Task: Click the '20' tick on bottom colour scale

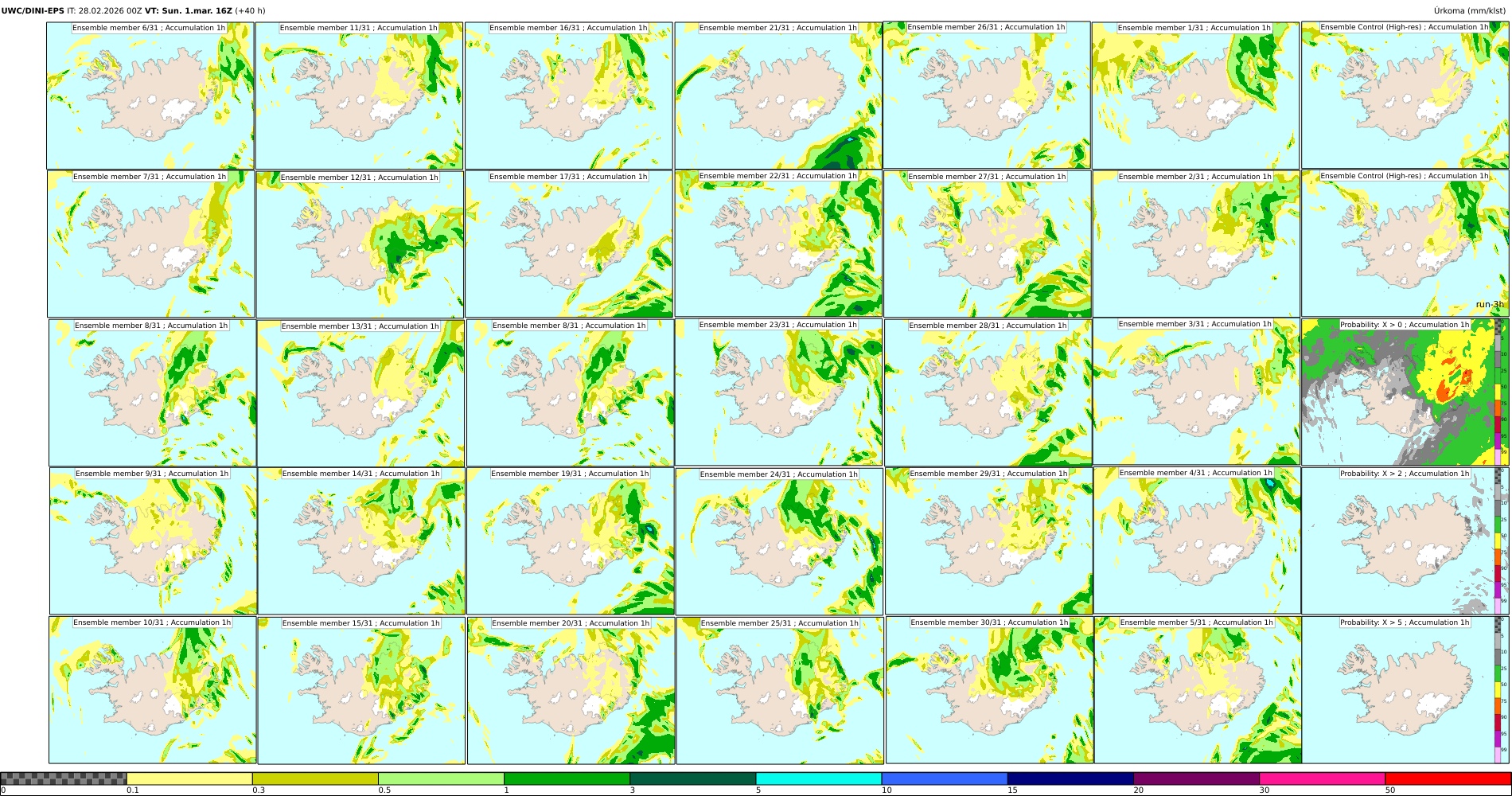Action: 1138,790
